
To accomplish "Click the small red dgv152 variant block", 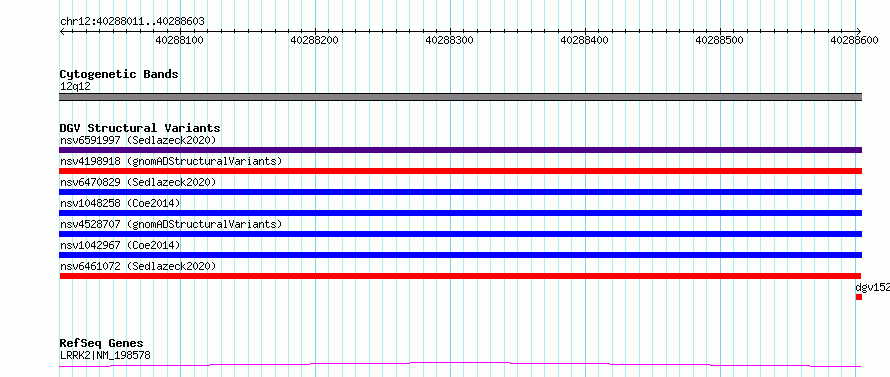I will tap(859, 297).
